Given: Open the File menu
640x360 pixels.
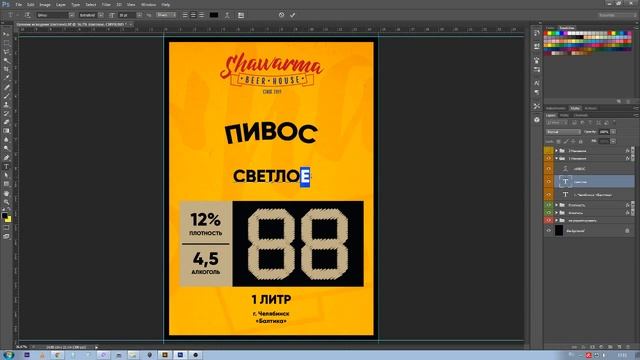Looking at the screenshot, I should click(x=18, y=4).
